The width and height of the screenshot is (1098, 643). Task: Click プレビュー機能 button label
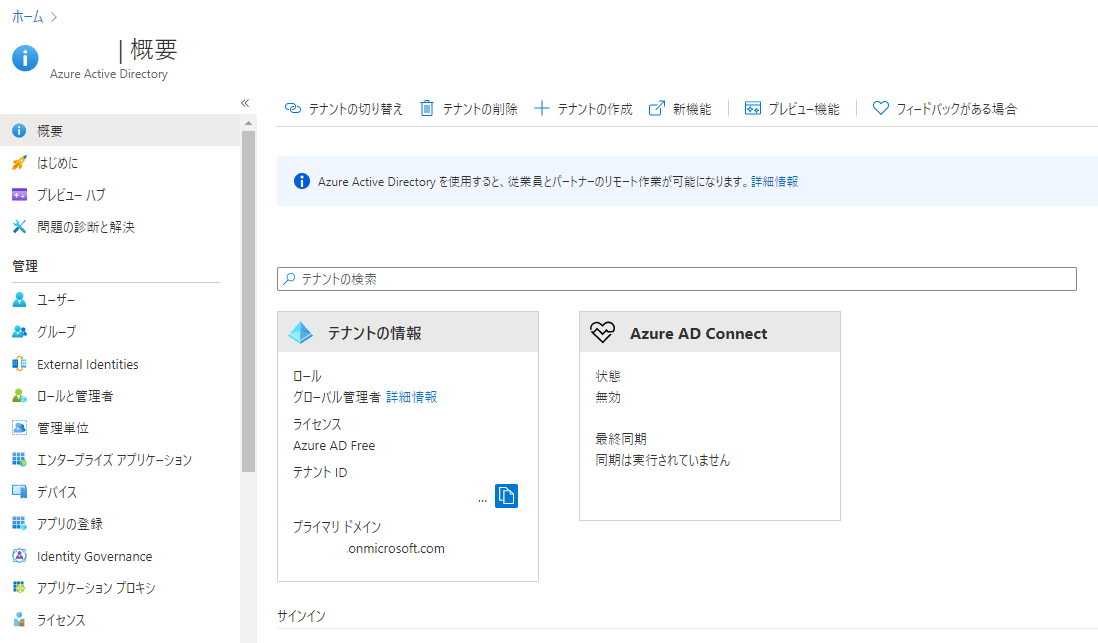tap(804, 109)
